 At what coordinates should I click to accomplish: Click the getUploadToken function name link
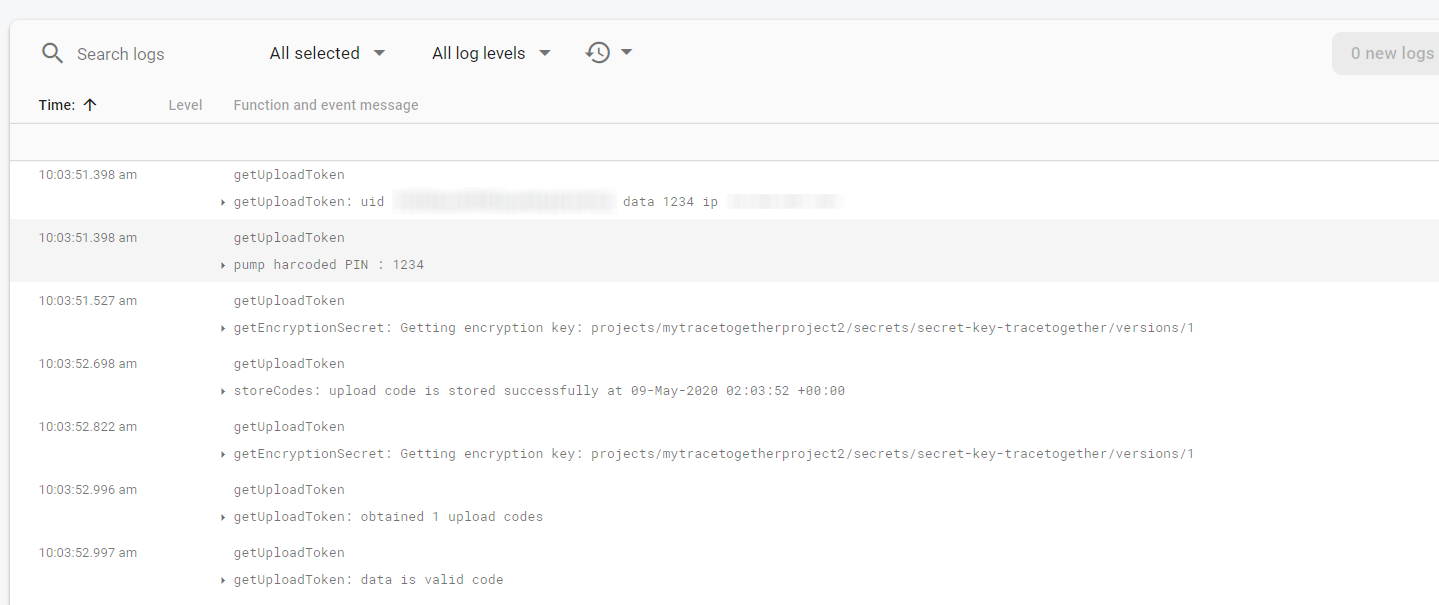coord(289,174)
